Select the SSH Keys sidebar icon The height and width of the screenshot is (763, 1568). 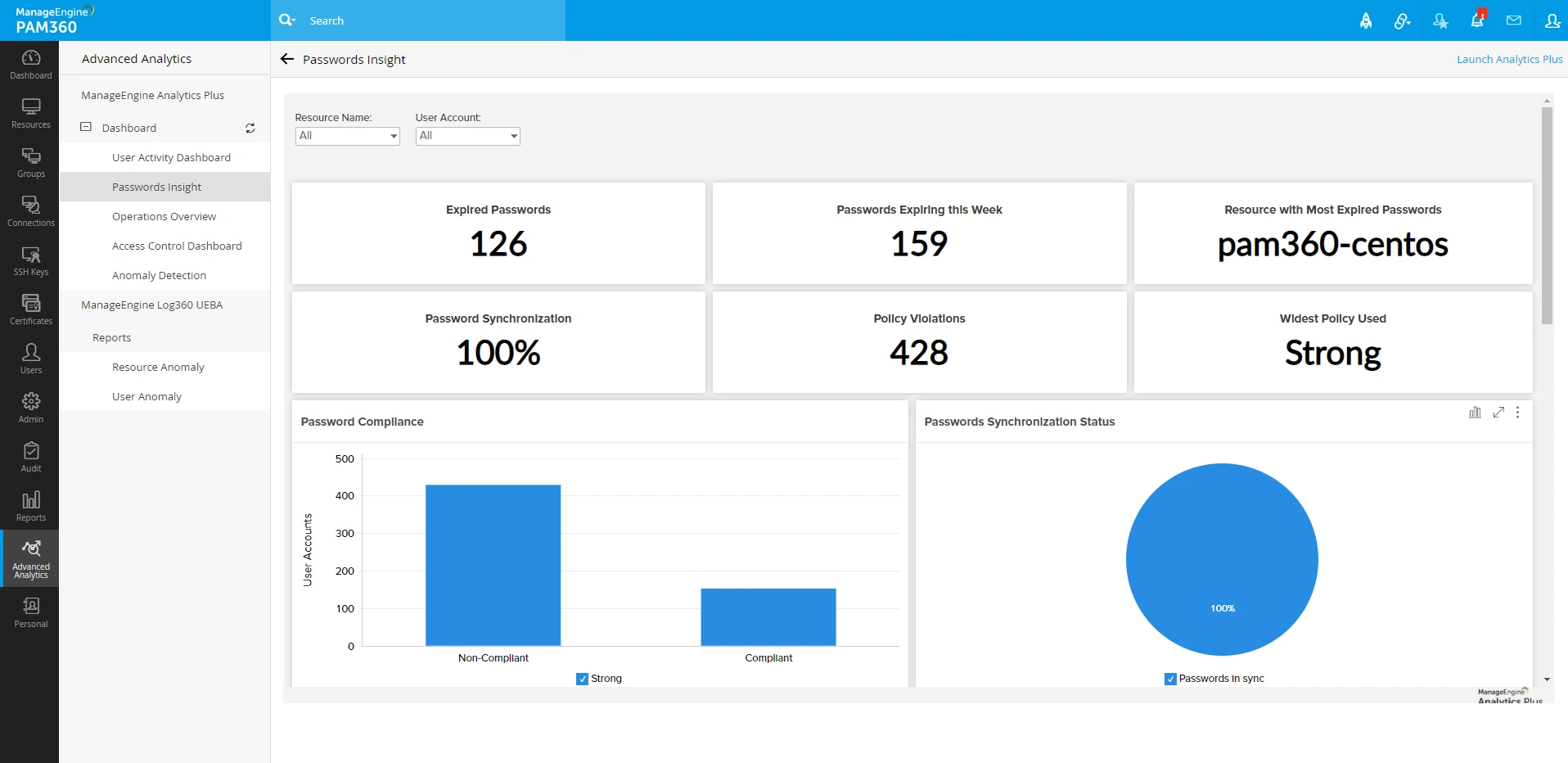[29, 260]
